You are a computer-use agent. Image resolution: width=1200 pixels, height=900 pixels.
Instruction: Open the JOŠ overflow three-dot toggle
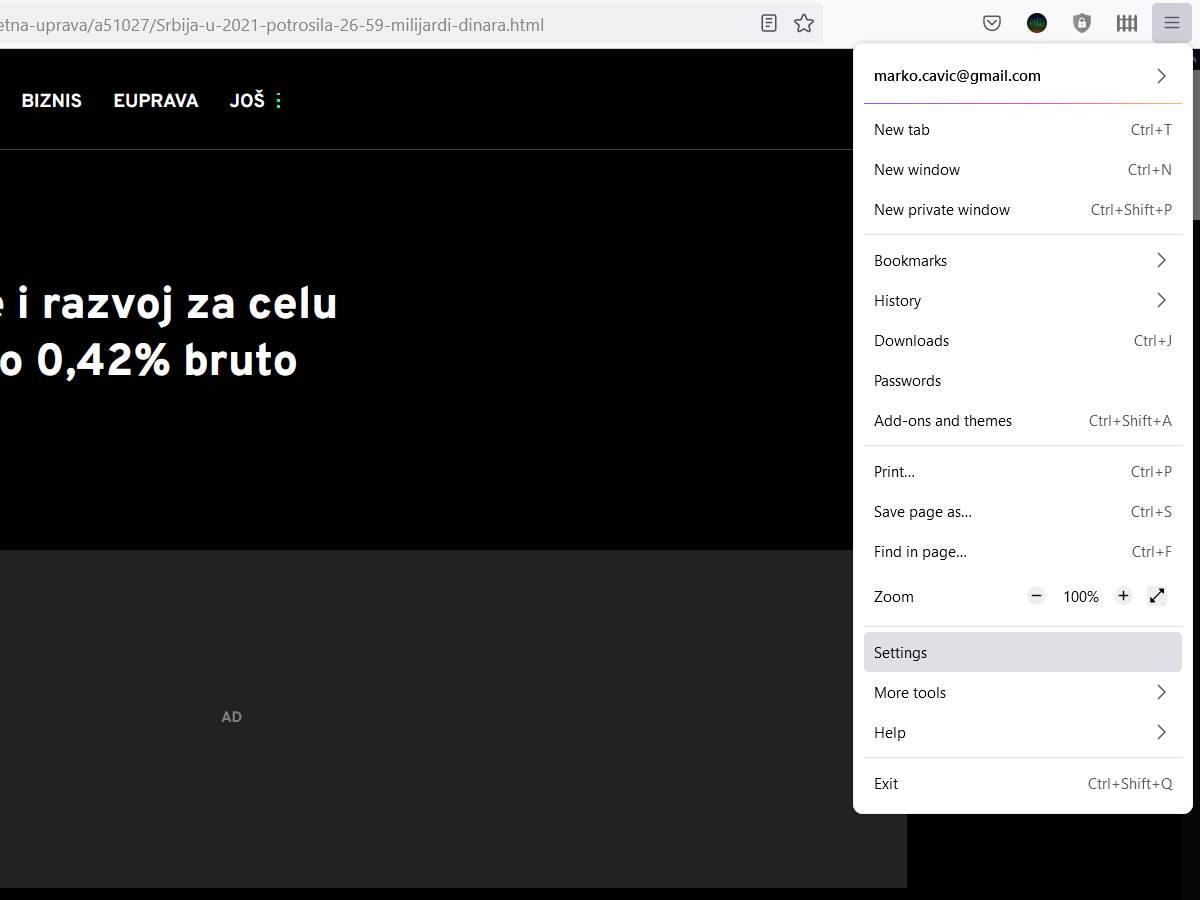click(277, 100)
